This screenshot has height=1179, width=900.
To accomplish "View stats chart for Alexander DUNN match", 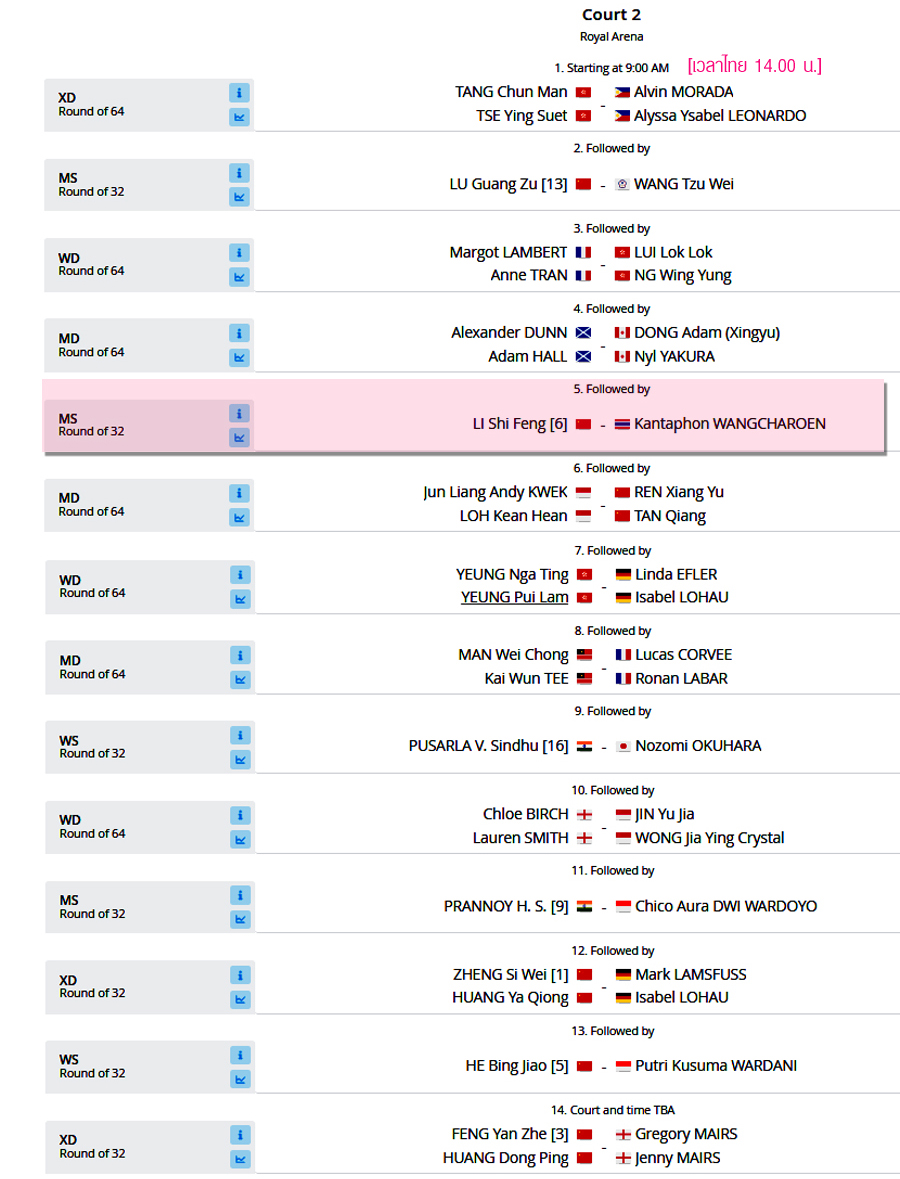I will coord(239,357).
